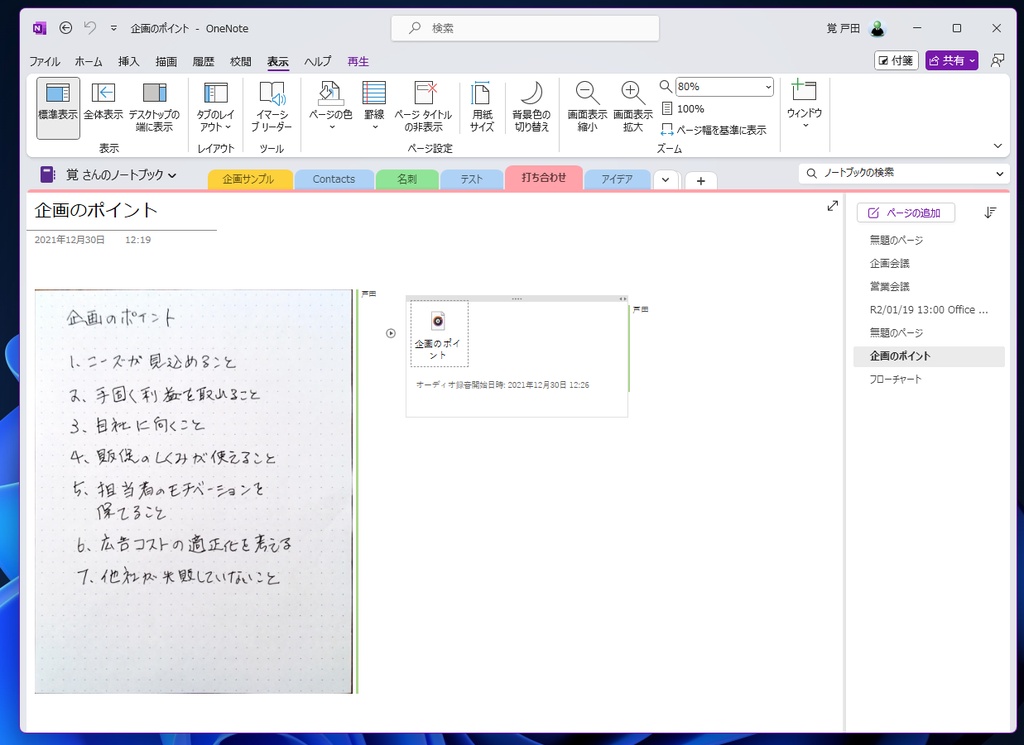Click the OneNote app icon in title bar
1024x745 pixels.
click(x=39, y=28)
